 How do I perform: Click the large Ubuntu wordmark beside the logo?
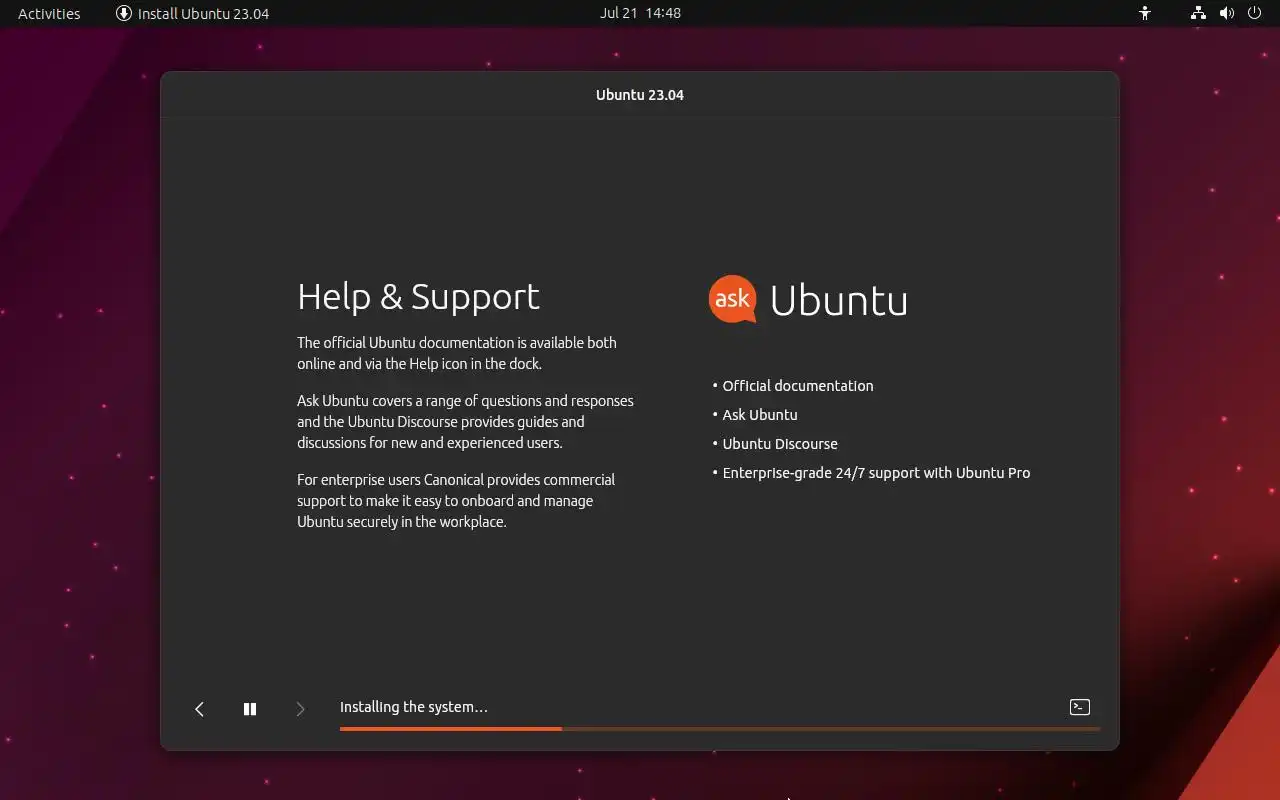pos(839,300)
